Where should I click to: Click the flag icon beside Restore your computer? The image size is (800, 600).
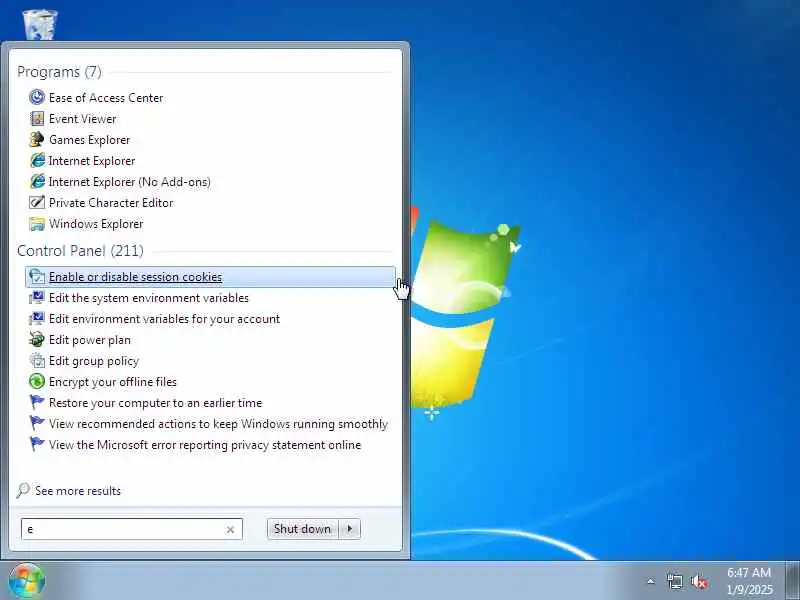click(x=37, y=402)
